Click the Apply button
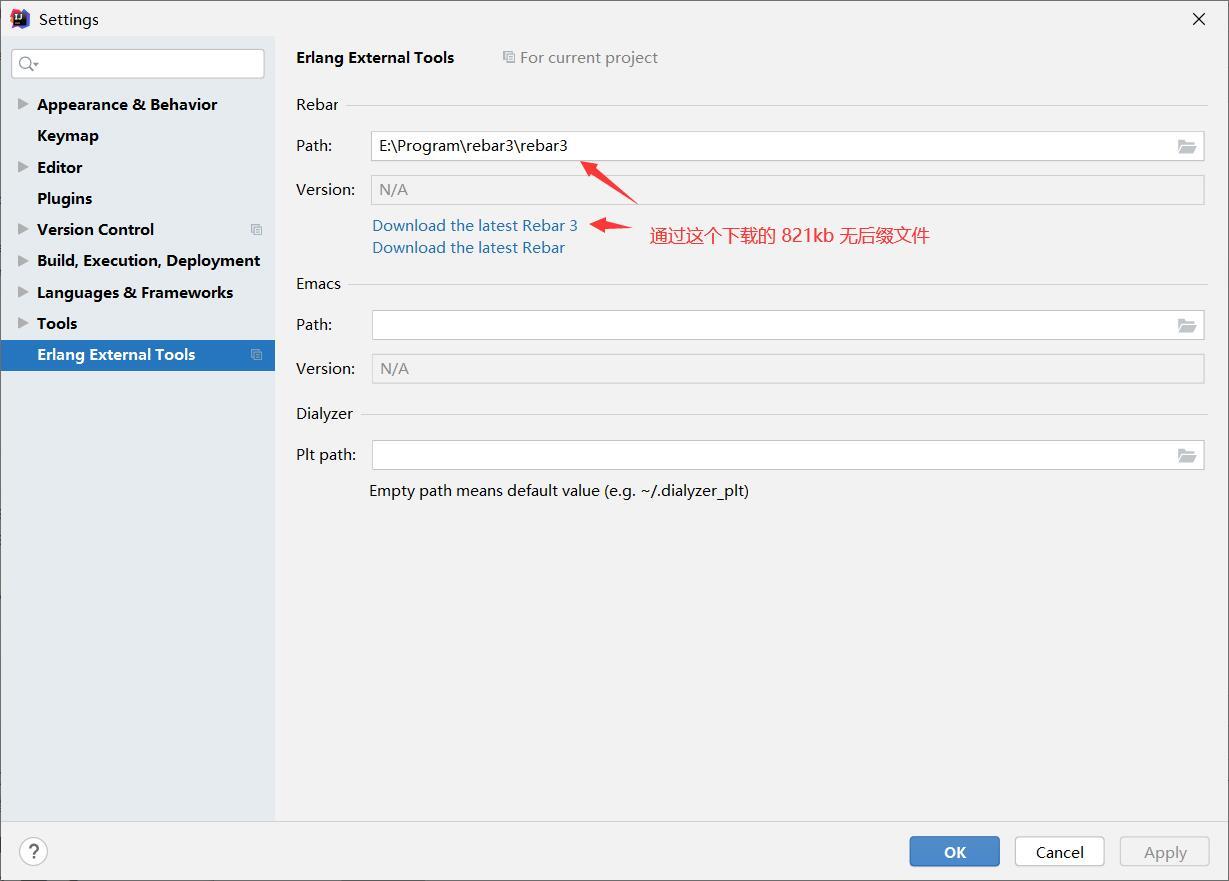Screen dimensions: 1229x881 (1165, 852)
